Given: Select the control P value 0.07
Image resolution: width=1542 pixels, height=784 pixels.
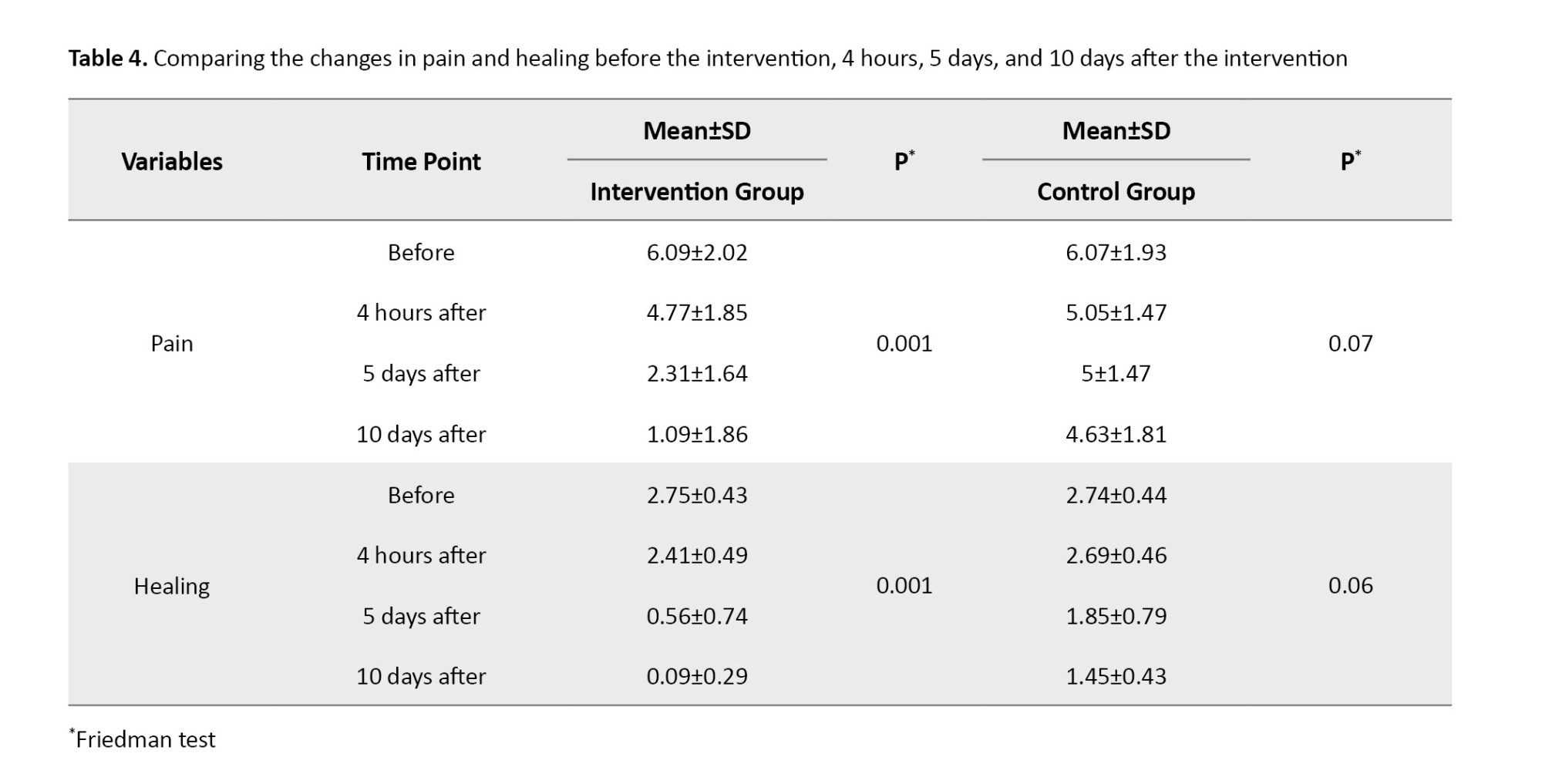Looking at the screenshot, I should pyautogui.click(x=1350, y=343).
